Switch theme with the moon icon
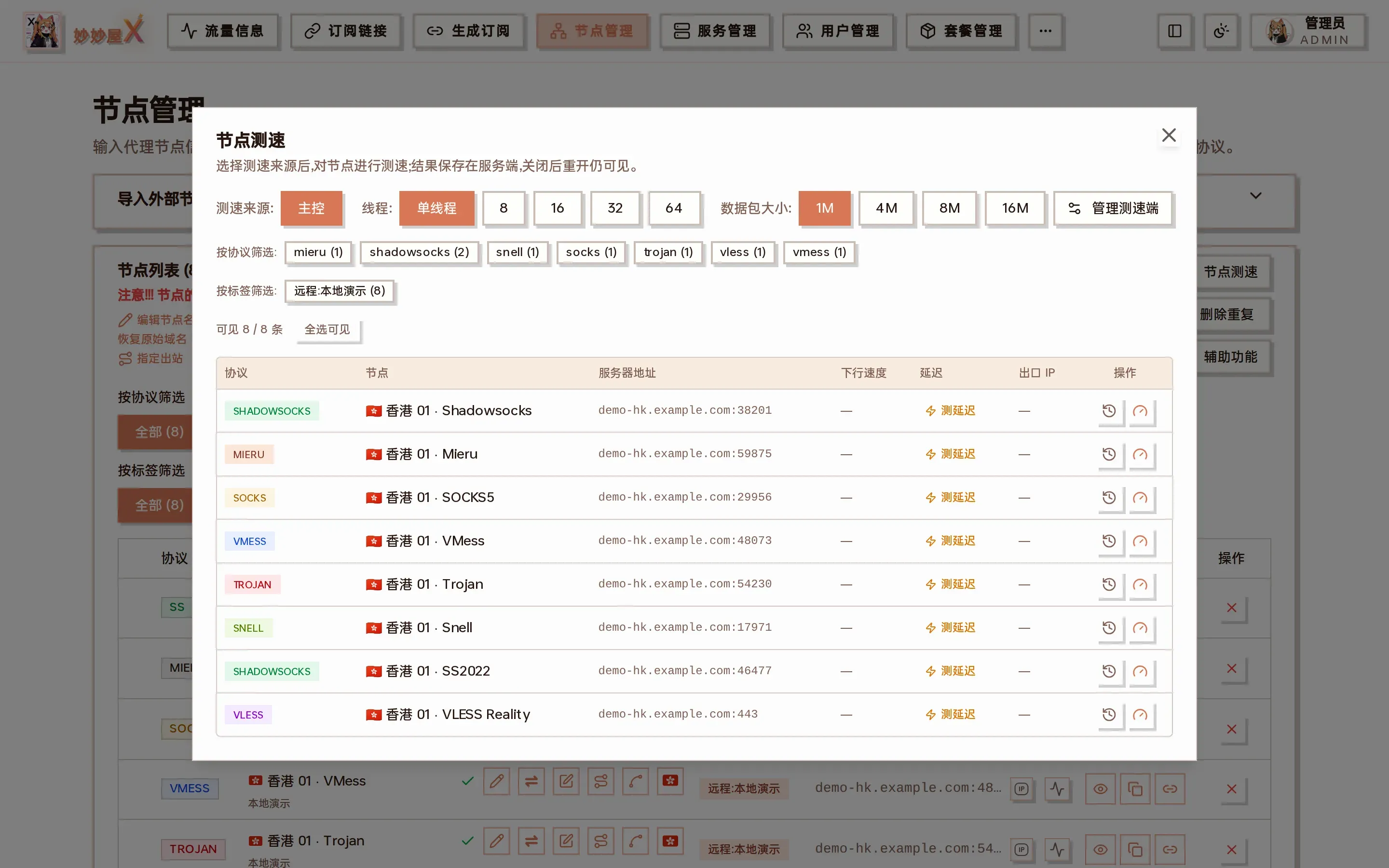1389x868 pixels. click(1221, 31)
